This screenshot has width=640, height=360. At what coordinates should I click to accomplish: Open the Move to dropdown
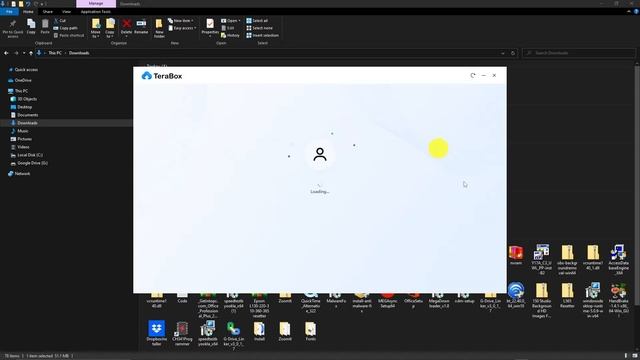click(96, 29)
